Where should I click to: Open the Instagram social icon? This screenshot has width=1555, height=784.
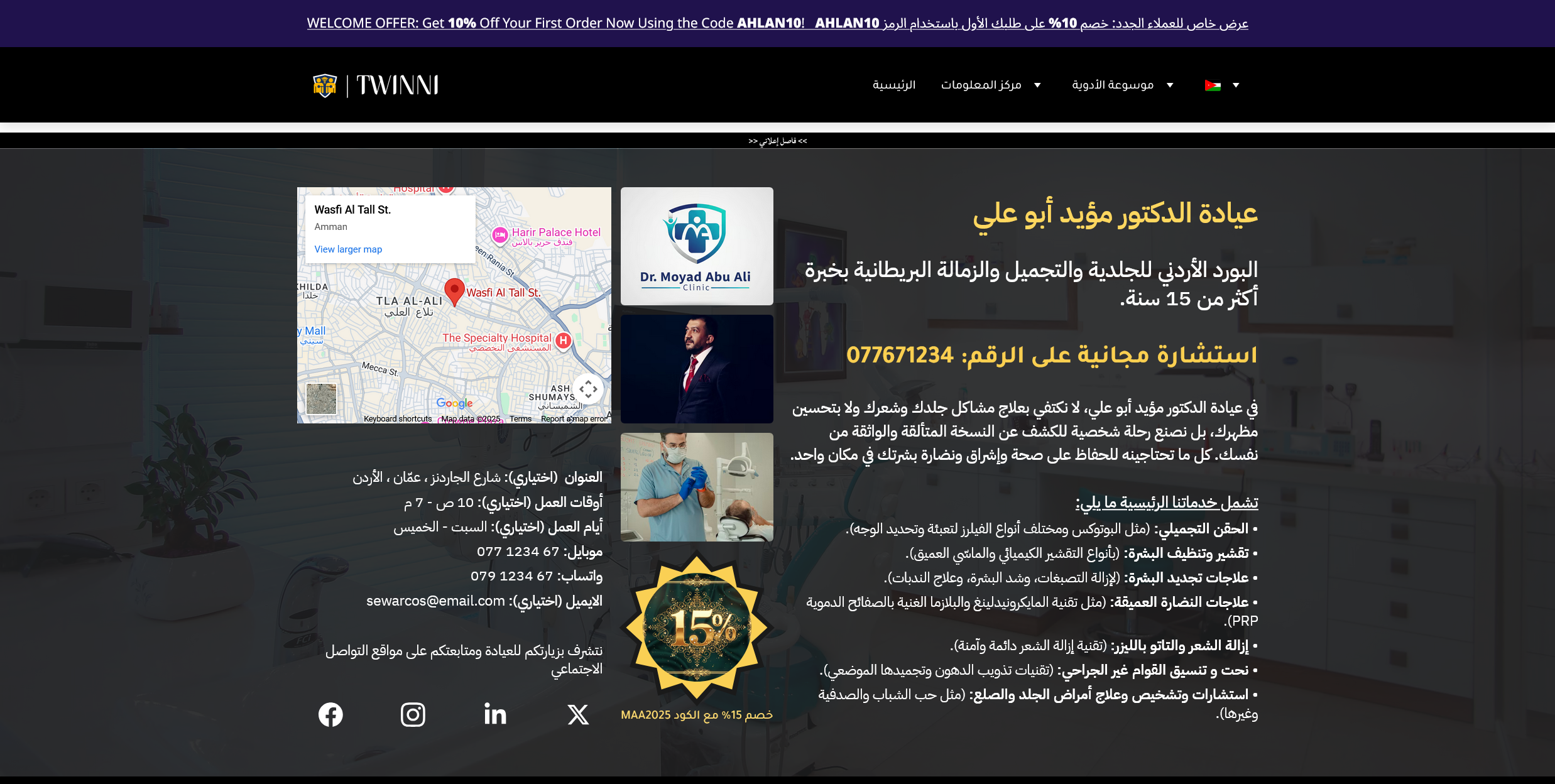point(413,714)
